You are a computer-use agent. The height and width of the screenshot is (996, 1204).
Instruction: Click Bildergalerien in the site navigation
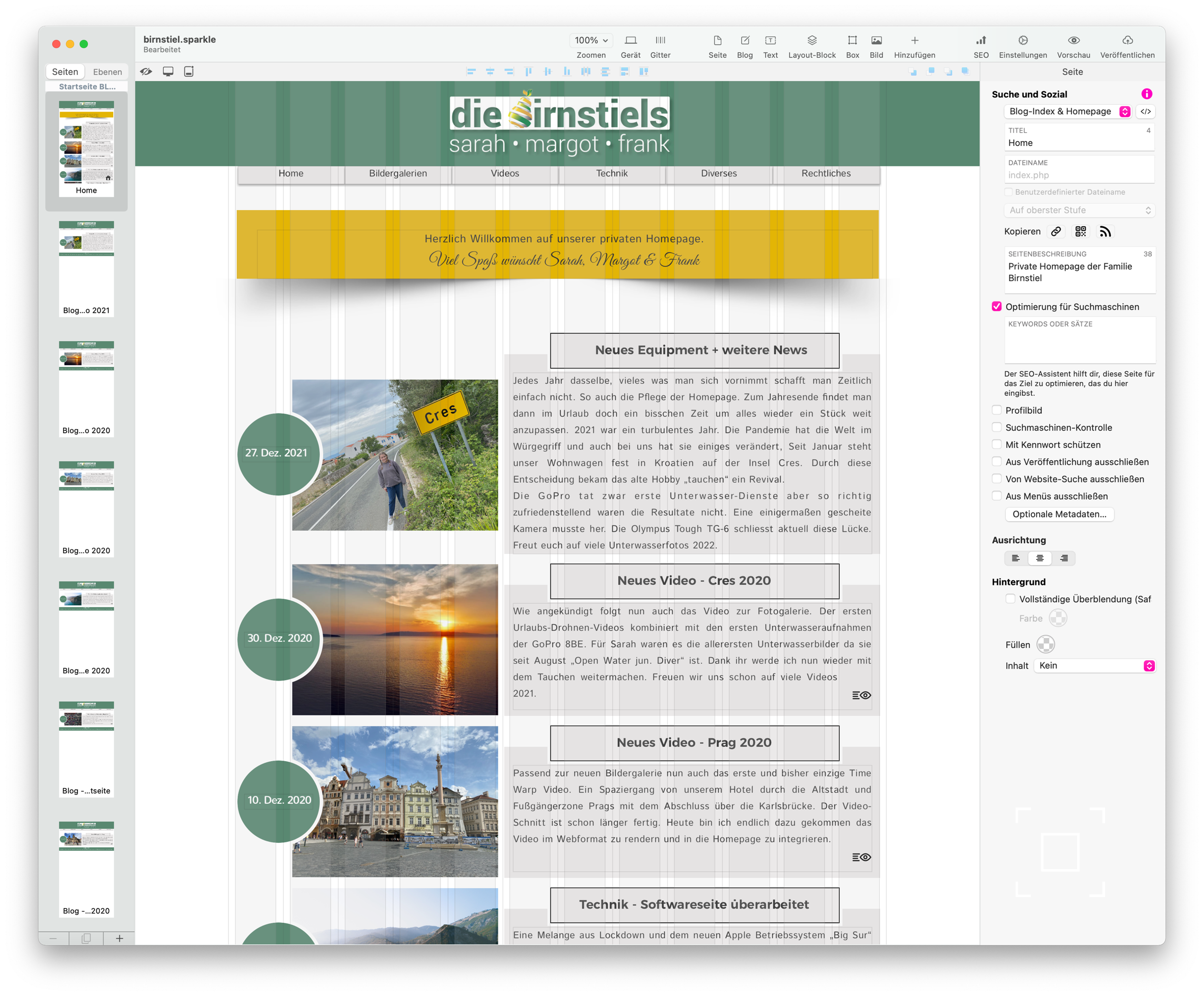point(398,173)
